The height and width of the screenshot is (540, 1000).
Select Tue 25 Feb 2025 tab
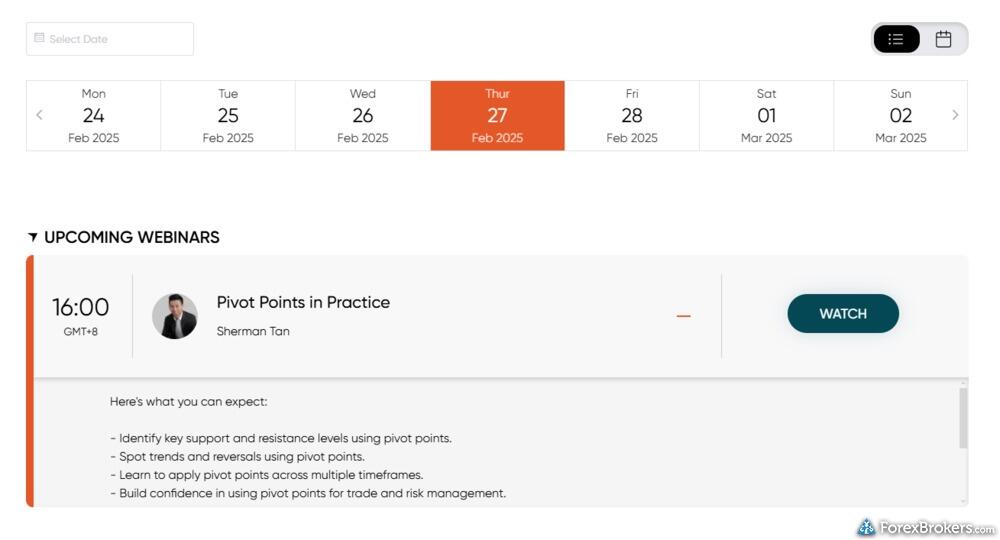228,115
